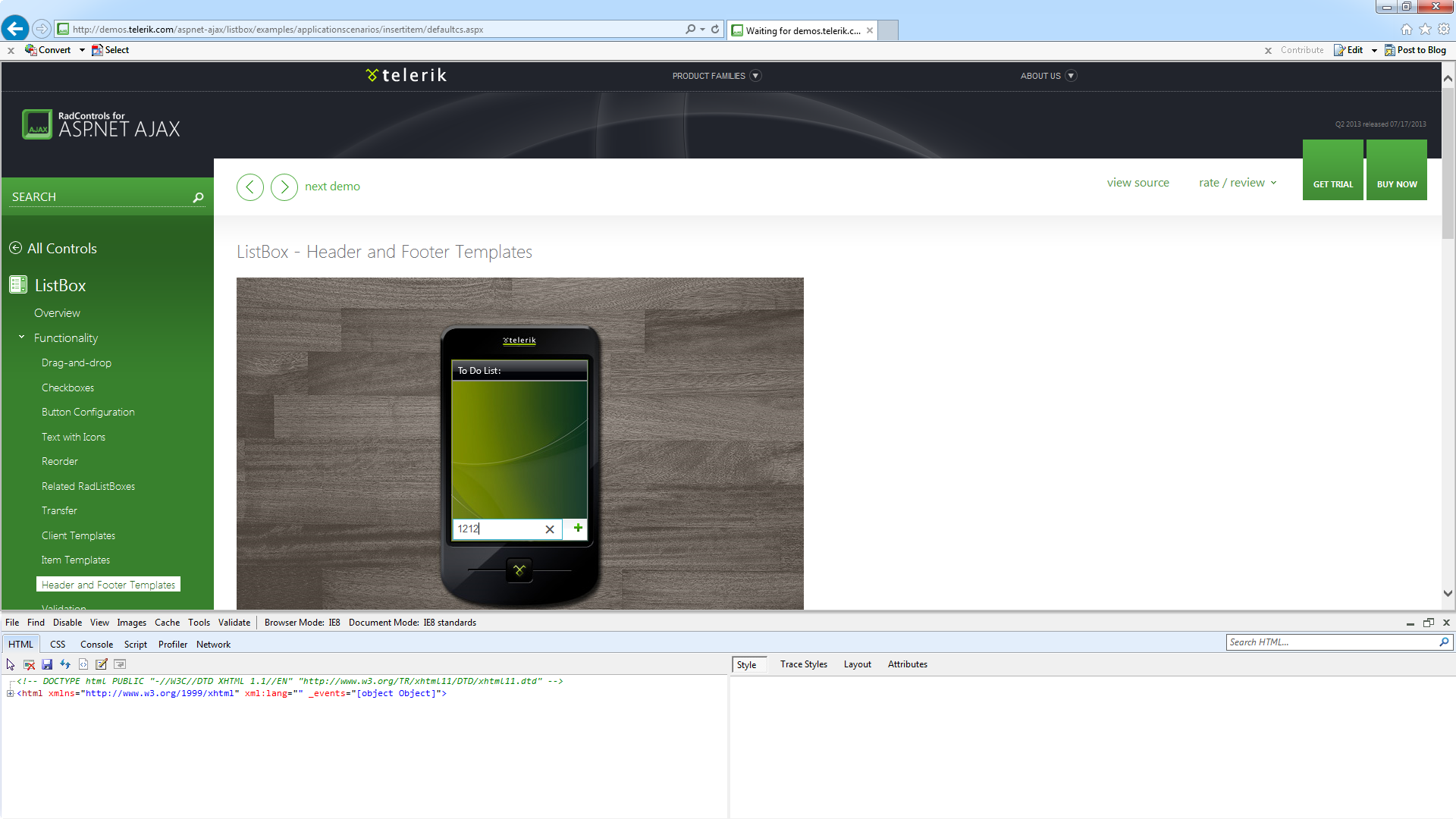The width and height of the screenshot is (1456, 819).
Task: Open the Script tab in DevTools
Action: tap(136, 645)
